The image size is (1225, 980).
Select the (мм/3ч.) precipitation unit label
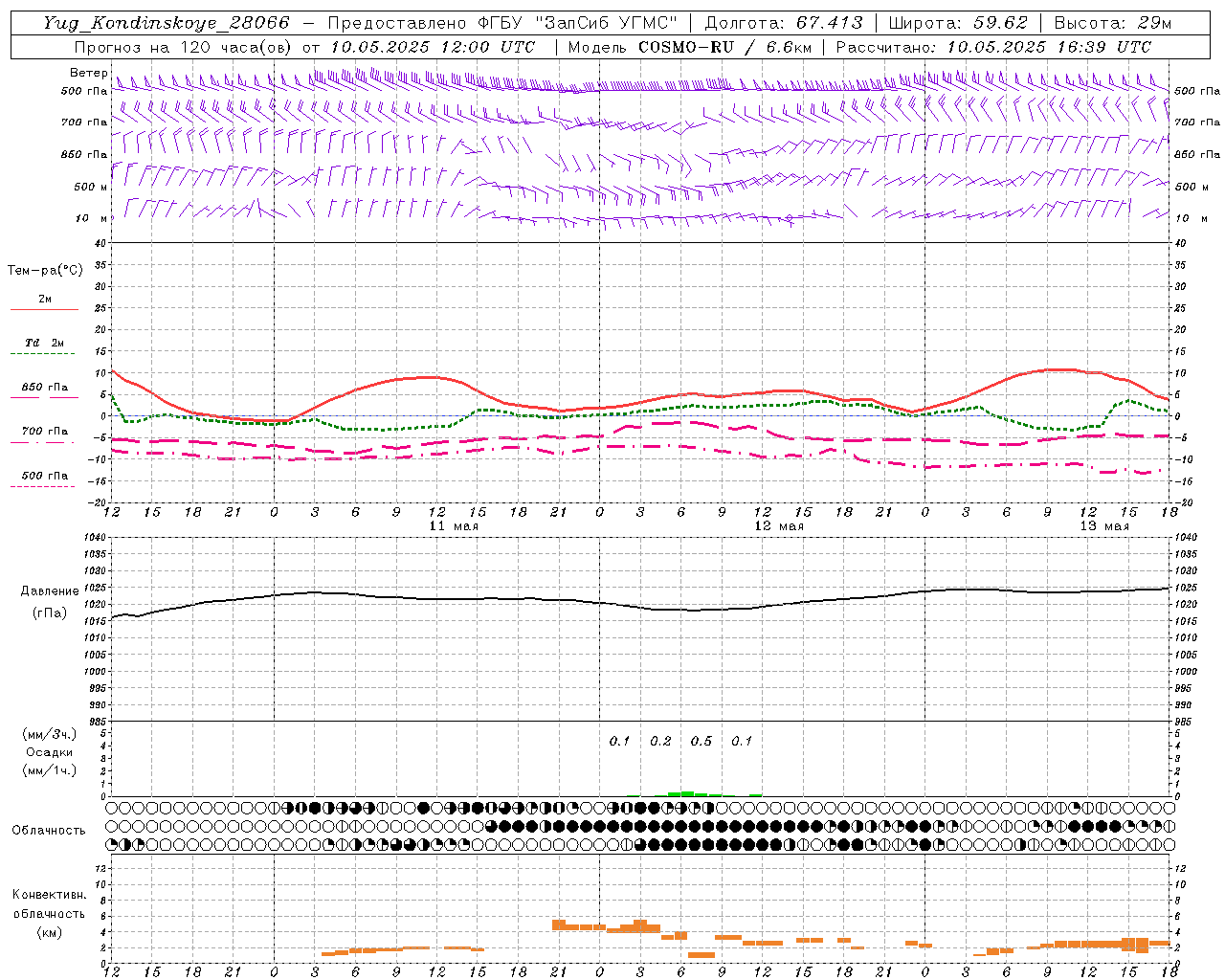[x=50, y=735]
